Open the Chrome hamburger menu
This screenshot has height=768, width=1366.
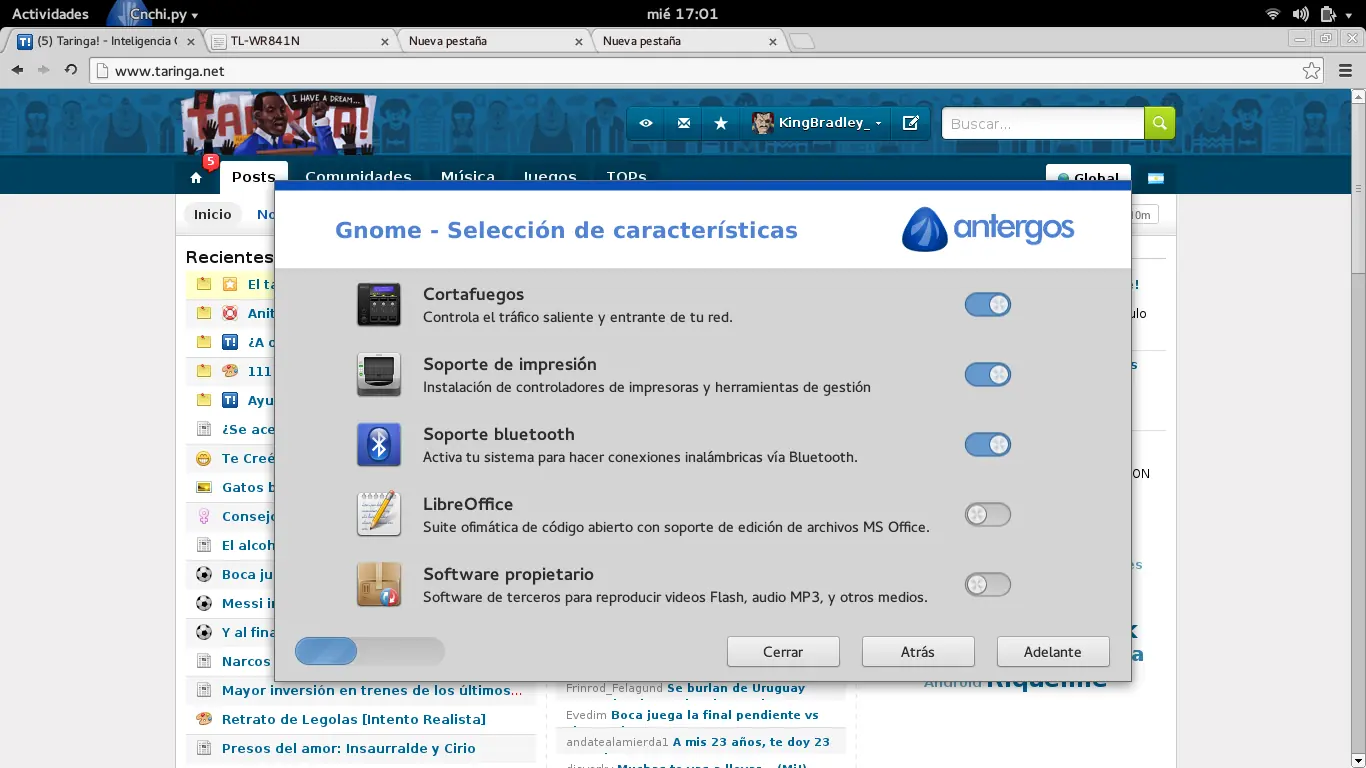pyautogui.click(x=1345, y=70)
